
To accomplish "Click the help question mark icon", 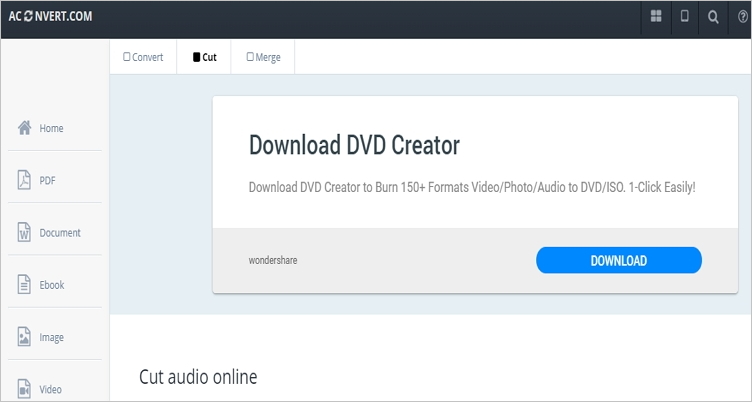I will click(742, 17).
